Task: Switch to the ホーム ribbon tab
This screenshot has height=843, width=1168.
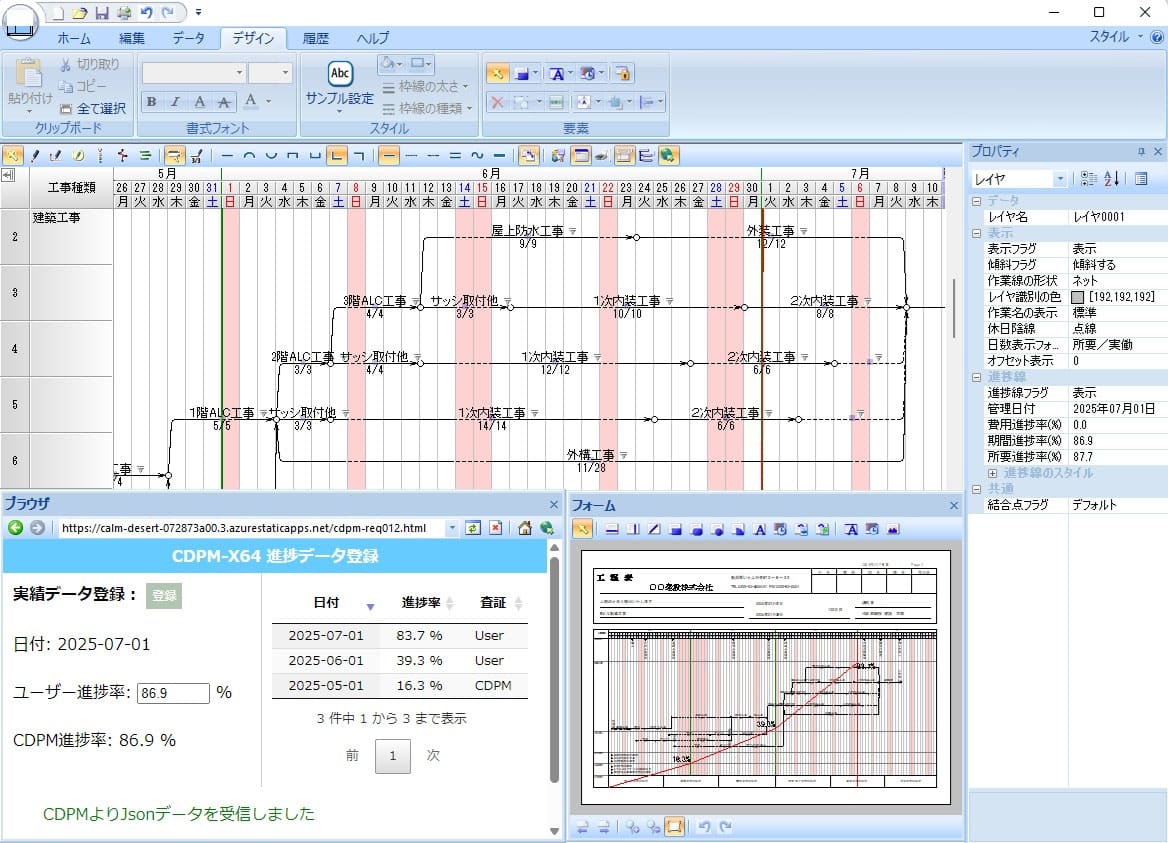Action: [74, 38]
